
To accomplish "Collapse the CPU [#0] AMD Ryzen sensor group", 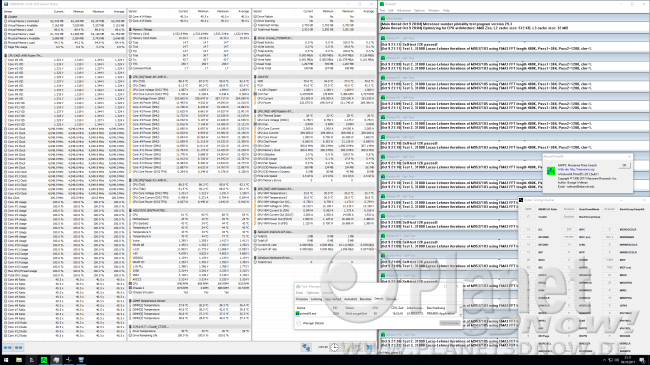I will click(6, 55).
